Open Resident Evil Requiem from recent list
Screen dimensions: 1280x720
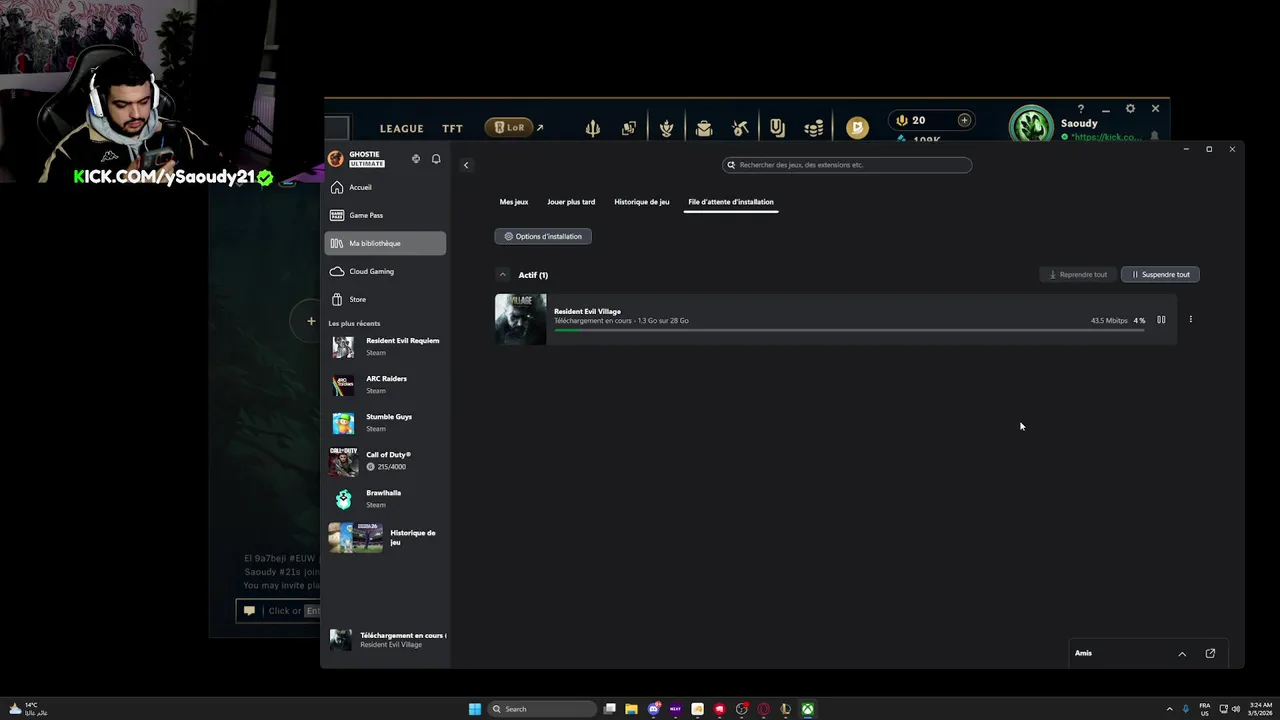pos(385,347)
